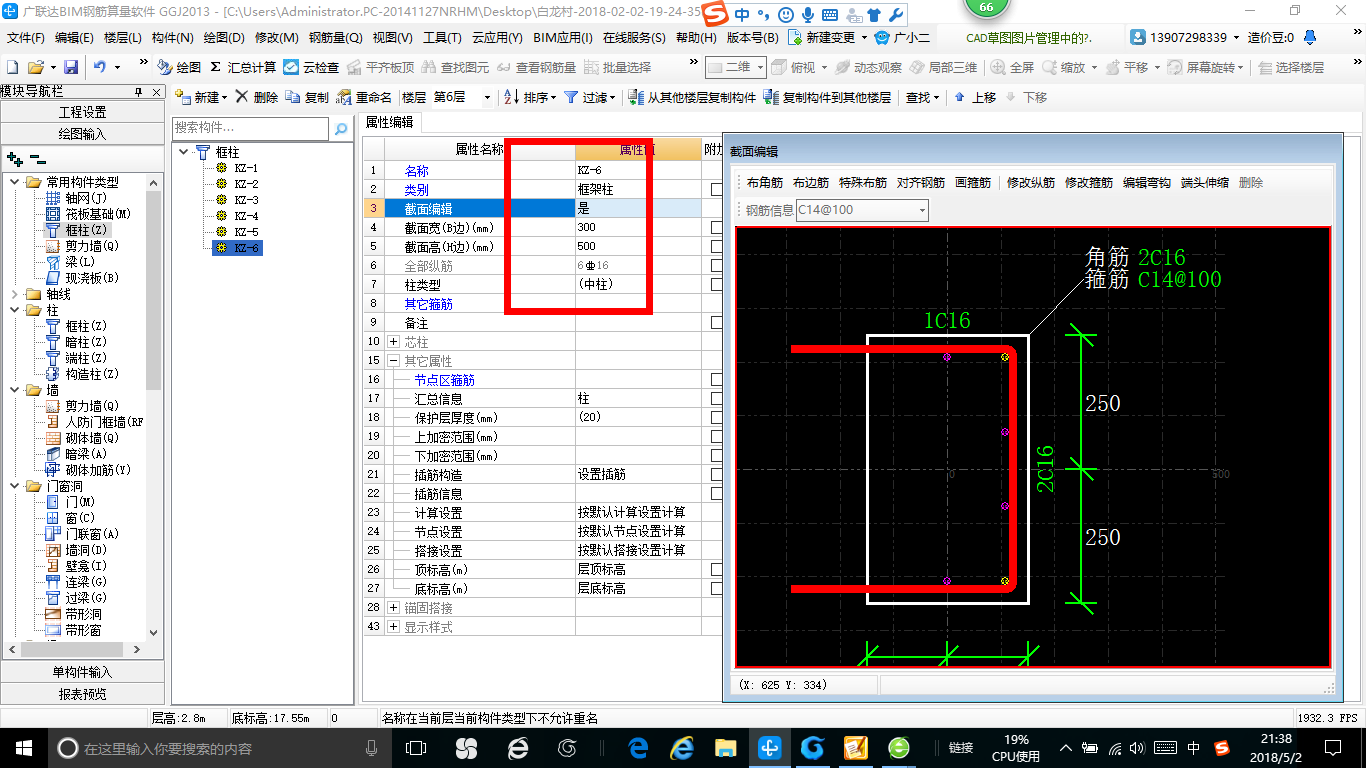Open the 文件(F) menu
1366x768 pixels.
click(27, 37)
